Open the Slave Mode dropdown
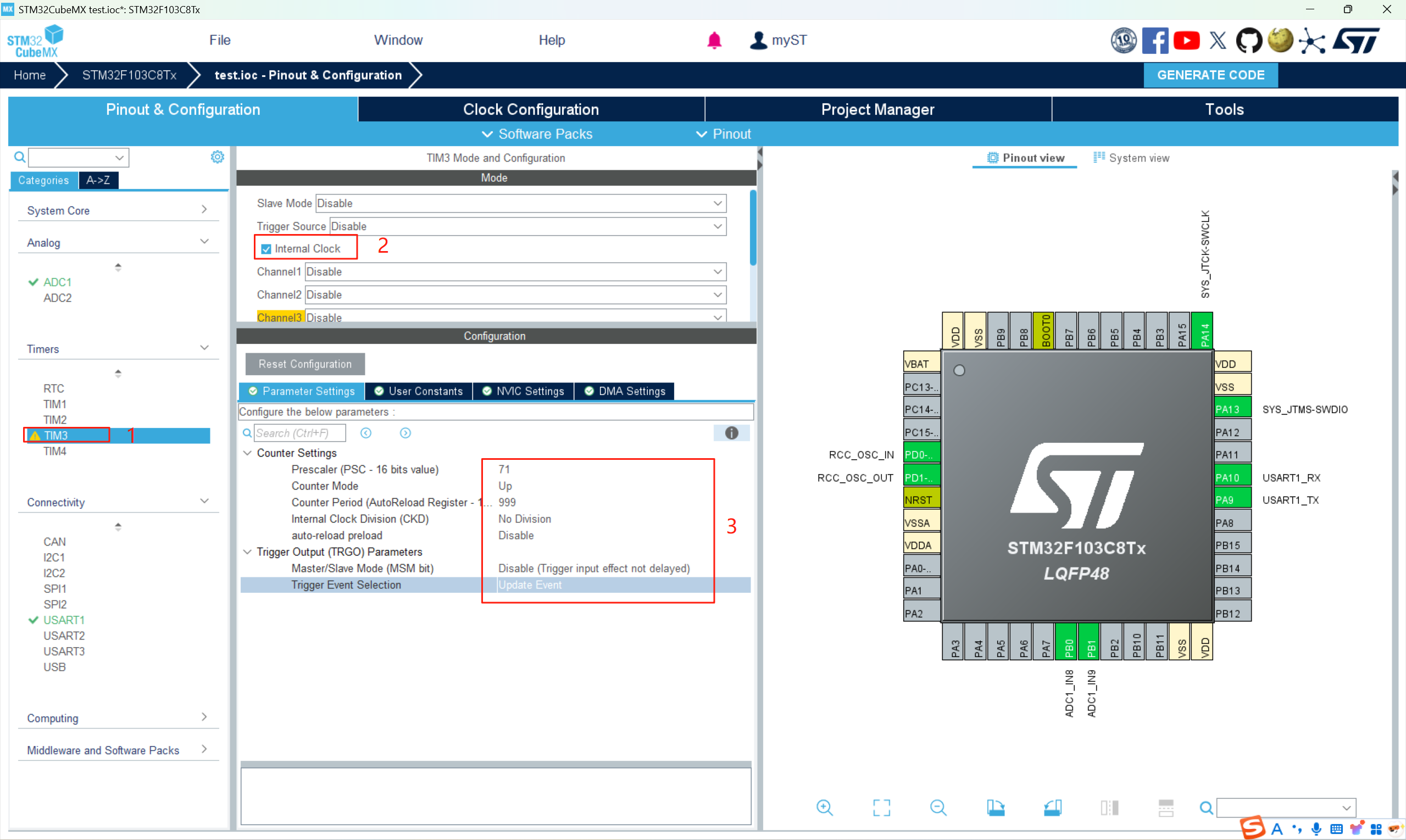The width and height of the screenshot is (1406, 840). pyautogui.click(x=521, y=203)
